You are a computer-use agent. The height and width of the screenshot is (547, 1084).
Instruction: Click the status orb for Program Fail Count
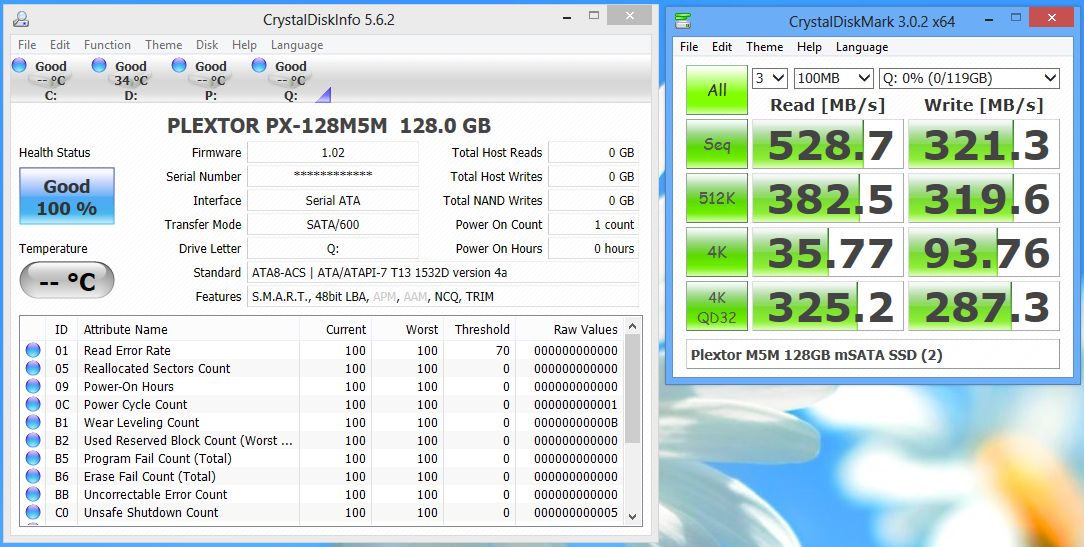[x=33, y=458]
